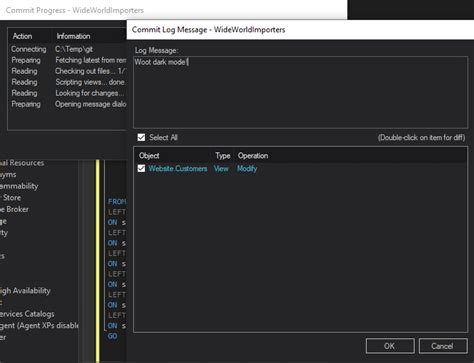Viewport: 474px width, 363px height.
Task: Select the High Availability tree node
Action: coord(25,291)
